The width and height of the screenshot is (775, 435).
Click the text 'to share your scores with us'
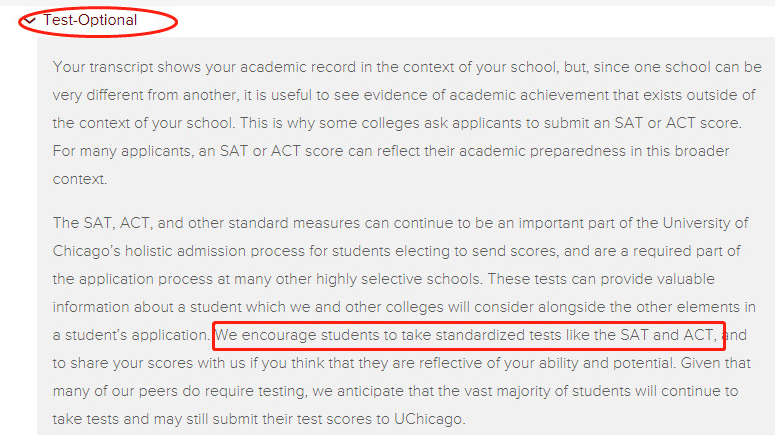coord(149,363)
